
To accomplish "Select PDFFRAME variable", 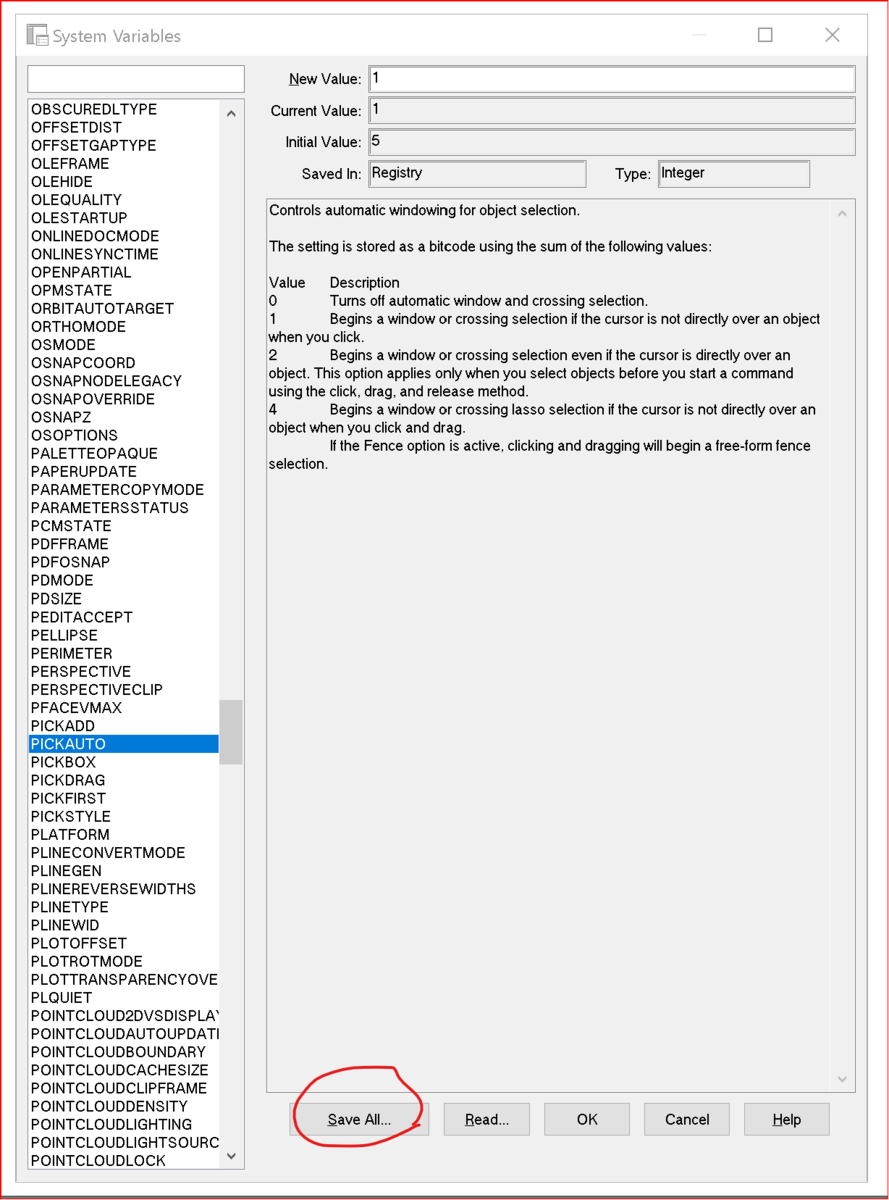I will [70, 544].
